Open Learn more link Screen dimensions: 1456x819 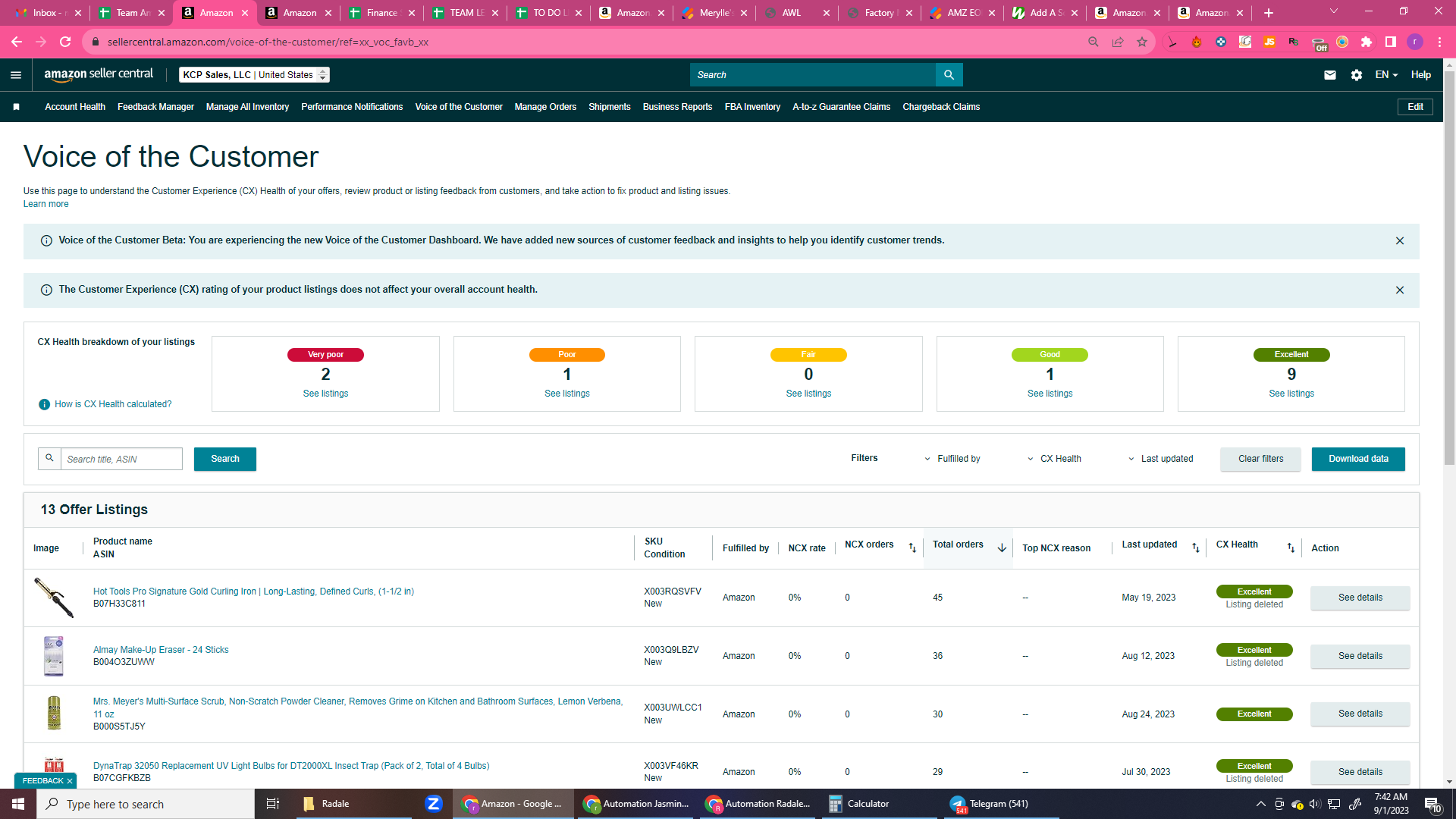point(45,204)
